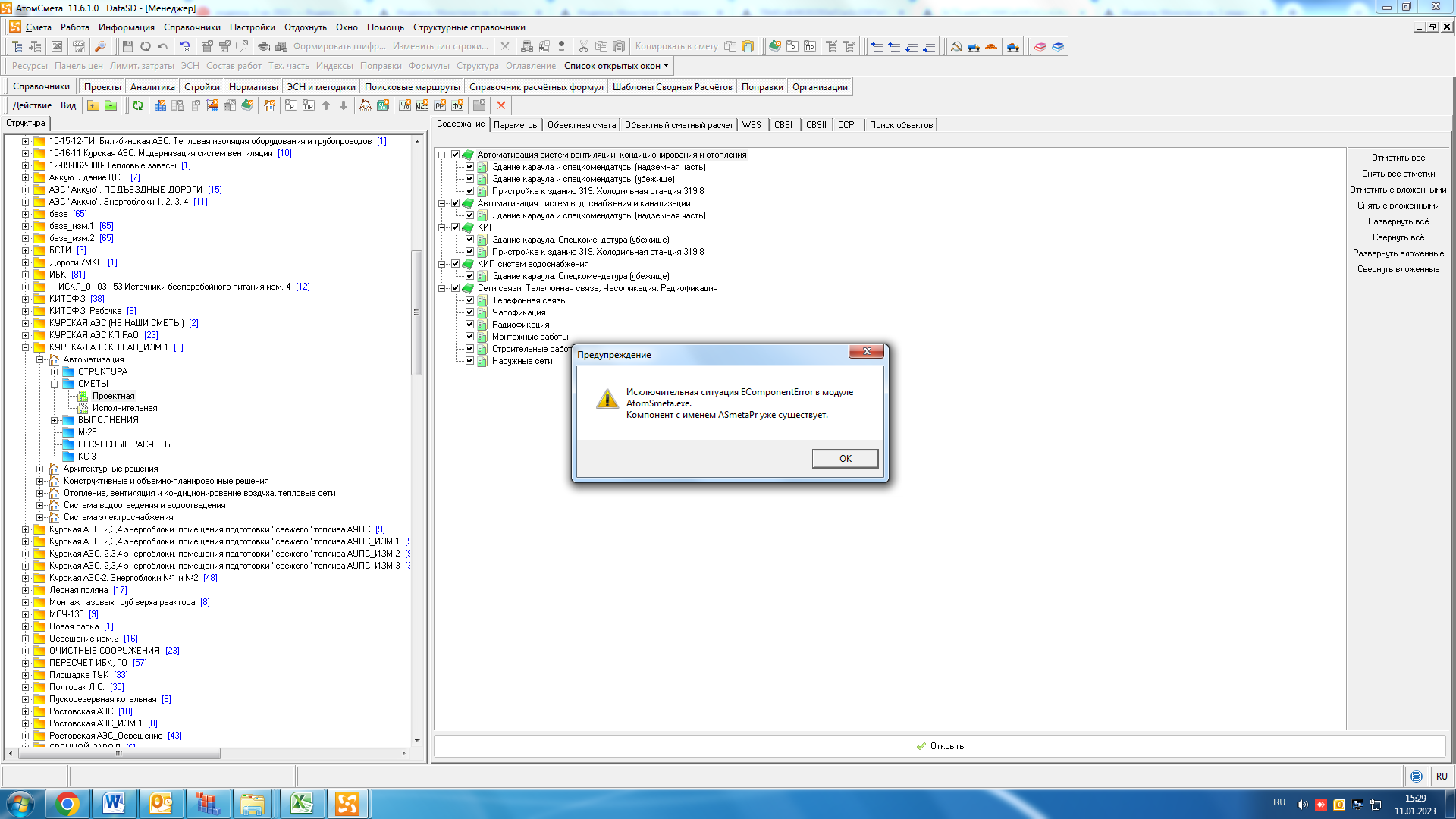The image size is (1456, 819).
Task: Click the move up arrow icon
Action: point(326,105)
